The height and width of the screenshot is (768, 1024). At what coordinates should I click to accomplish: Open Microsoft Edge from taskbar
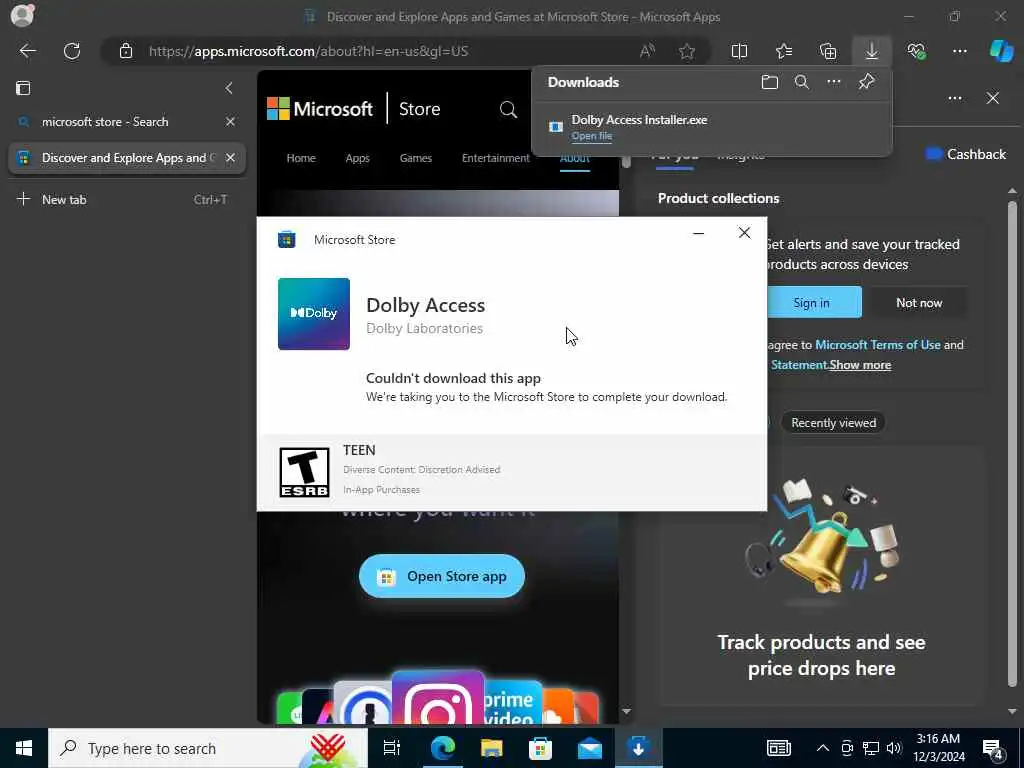pyautogui.click(x=442, y=748)
